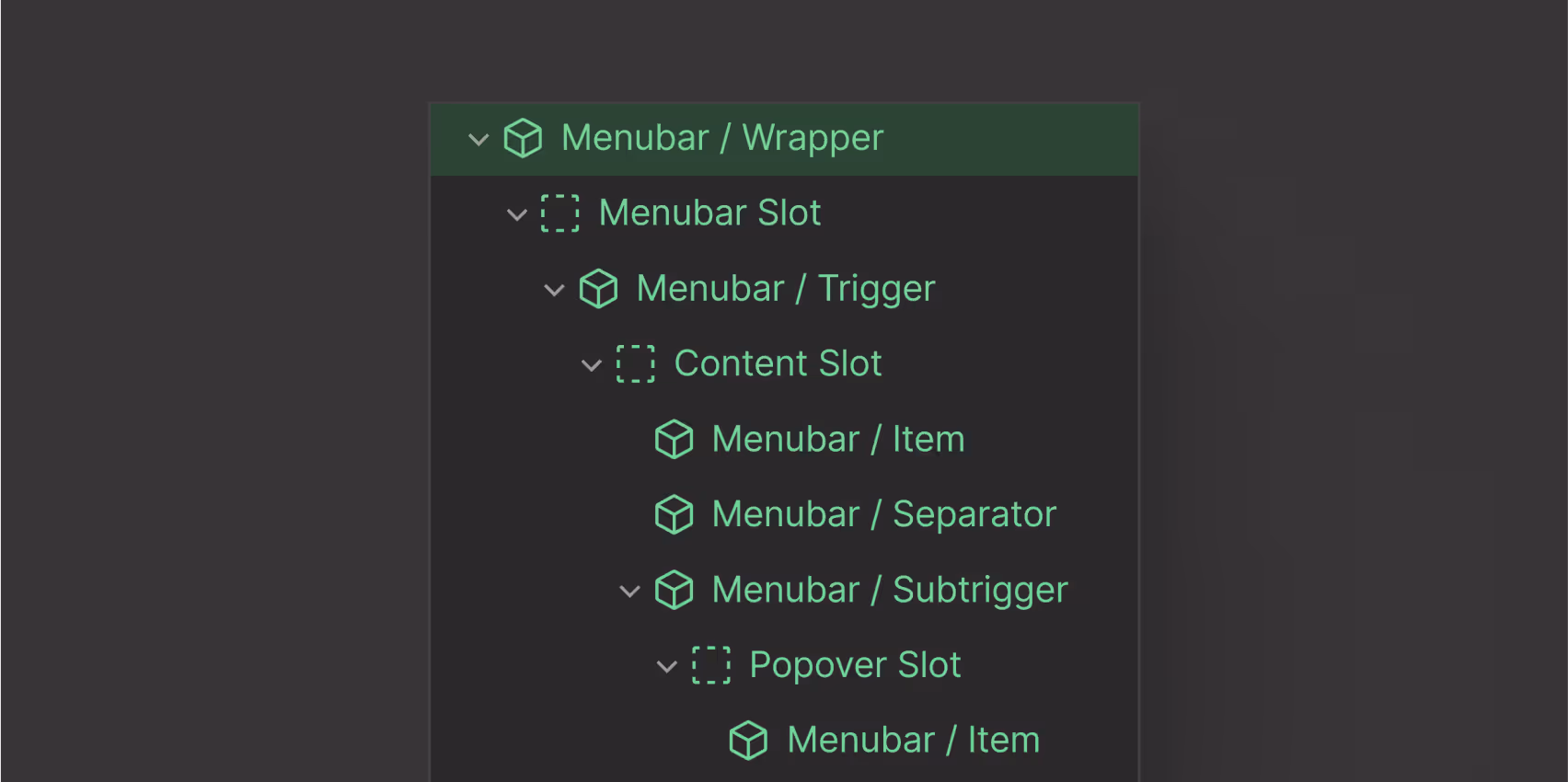
Task: Collapse the Content Slot subtree
Action: click(x=592, y=364)
